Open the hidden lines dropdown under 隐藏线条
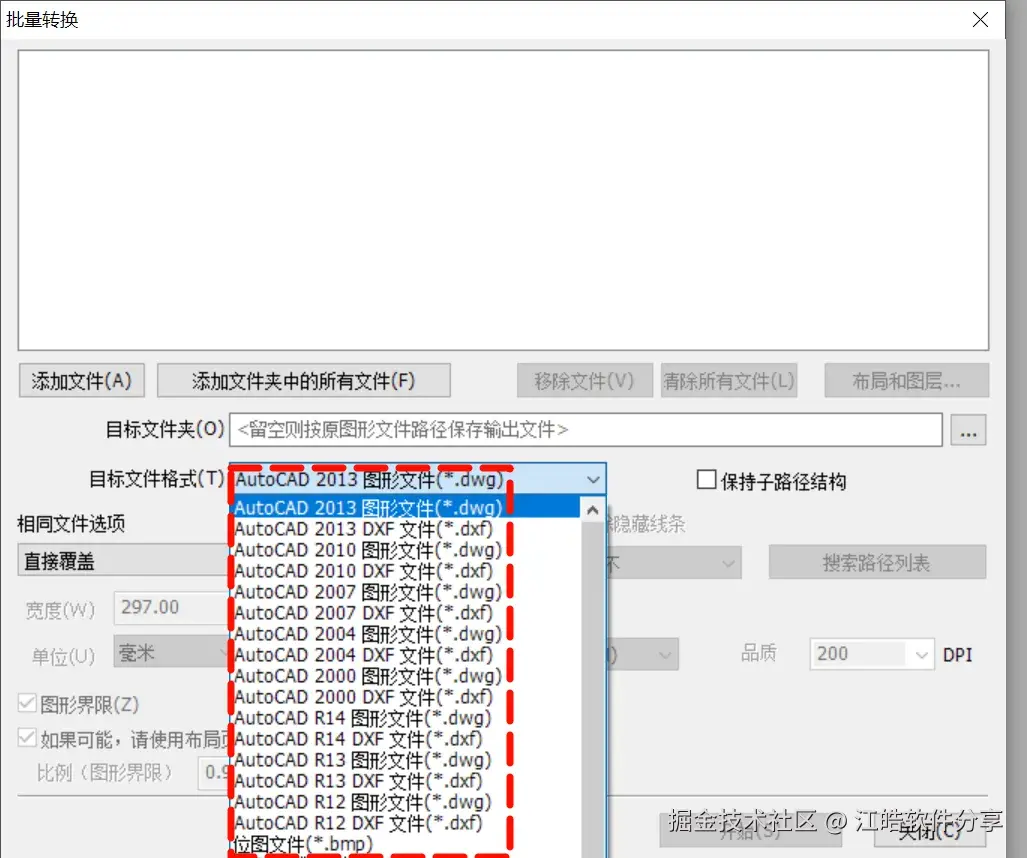The height and width of the screenshot is (858, 1027). [x=674, y=563]
